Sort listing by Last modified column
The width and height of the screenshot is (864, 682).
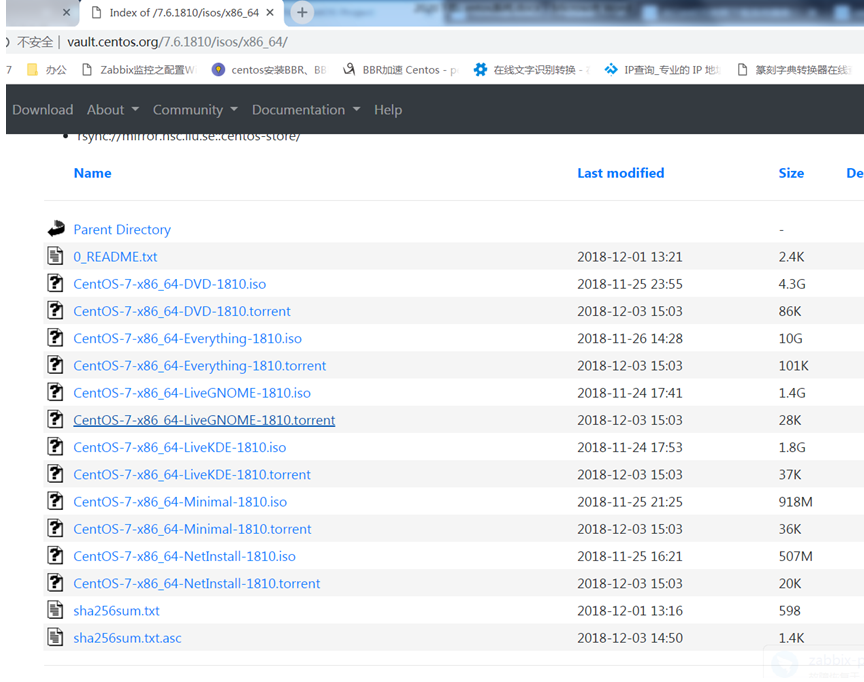pyautogui.click(x=620, y=173)
